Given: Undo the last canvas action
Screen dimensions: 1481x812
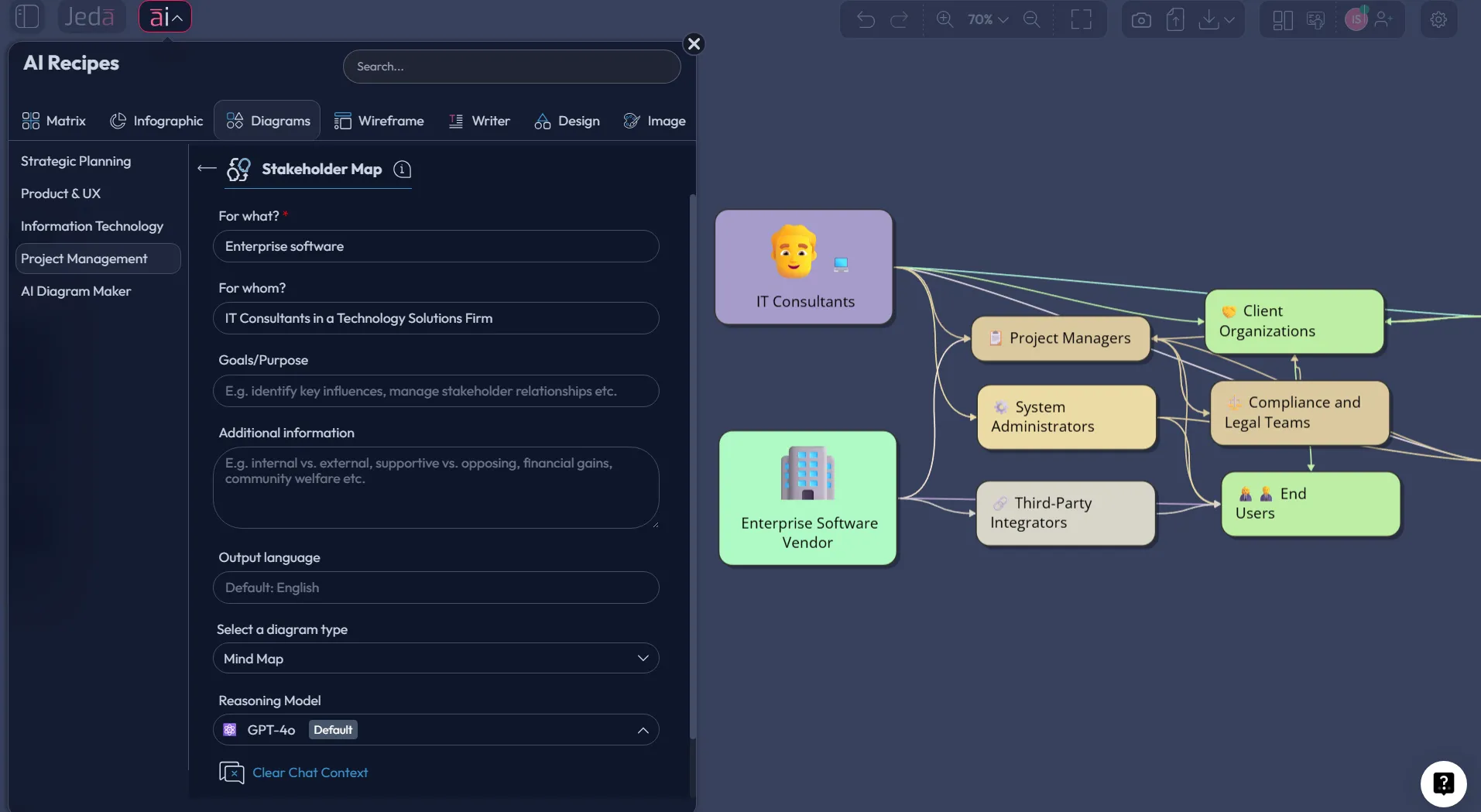Looking at the screenshot, I should click(866, 19).
